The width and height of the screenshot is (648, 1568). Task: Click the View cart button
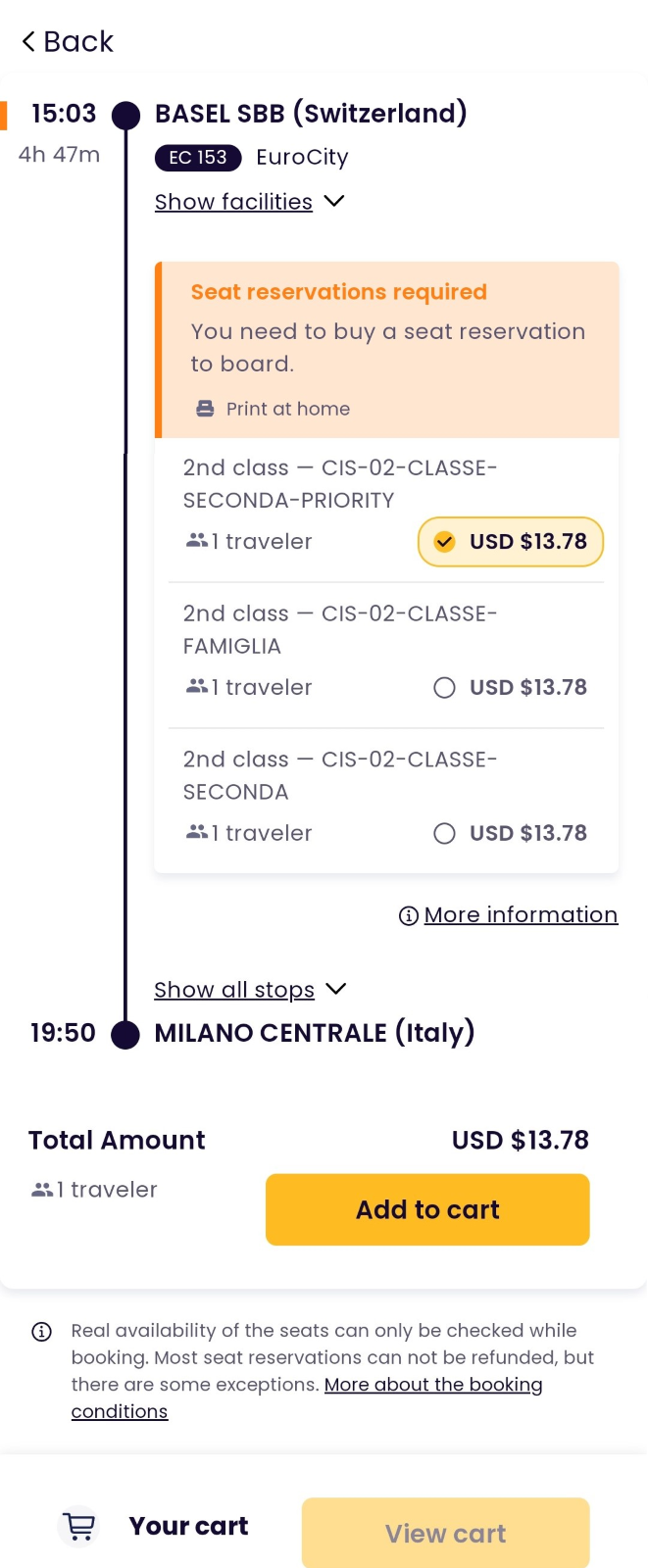(x=446, y=1533)
